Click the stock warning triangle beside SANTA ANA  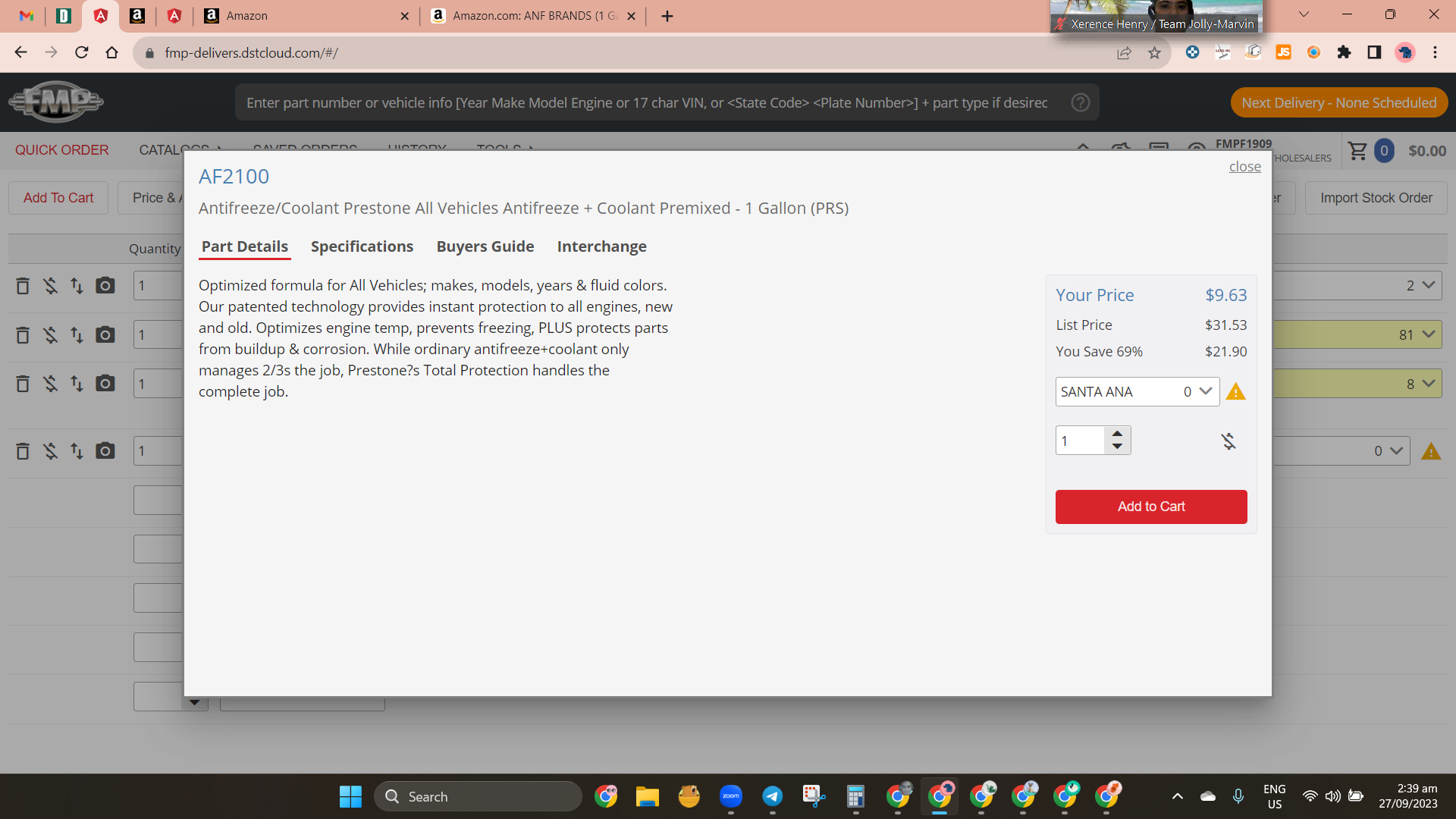1235,392
